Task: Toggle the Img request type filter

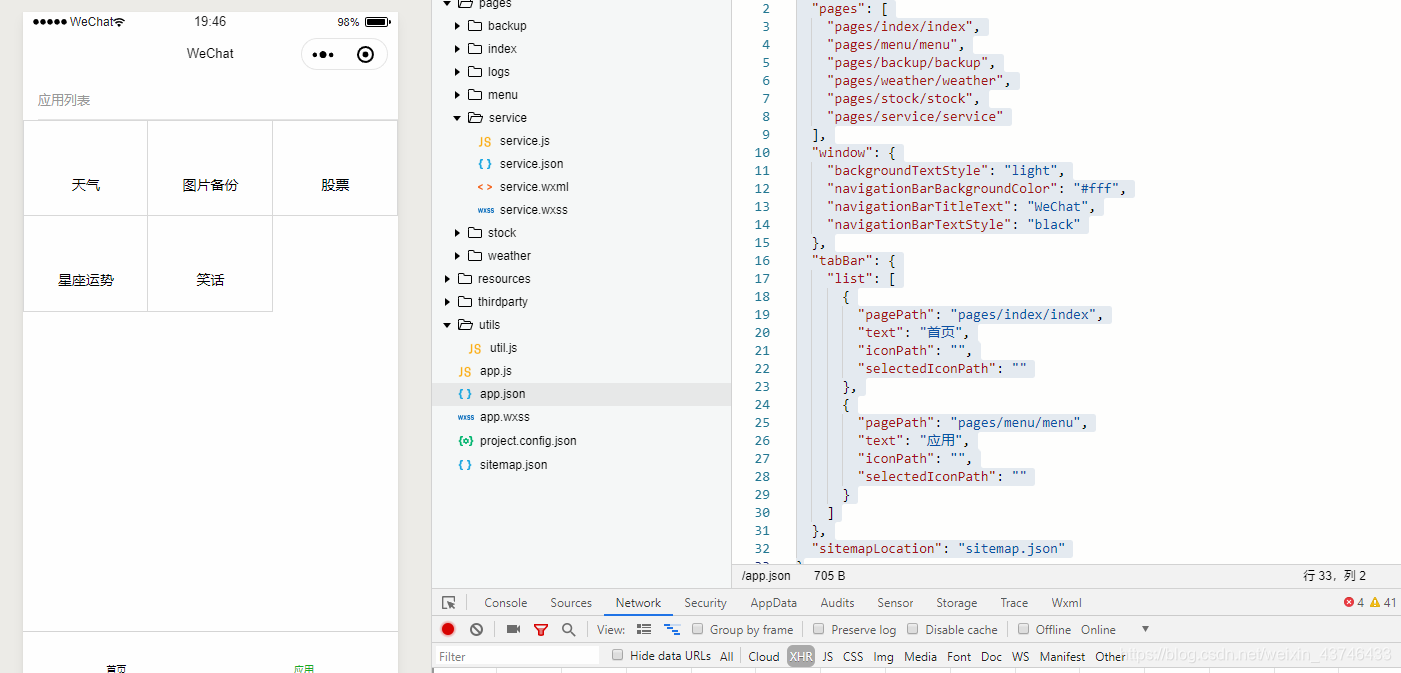Action: point(883,656)
